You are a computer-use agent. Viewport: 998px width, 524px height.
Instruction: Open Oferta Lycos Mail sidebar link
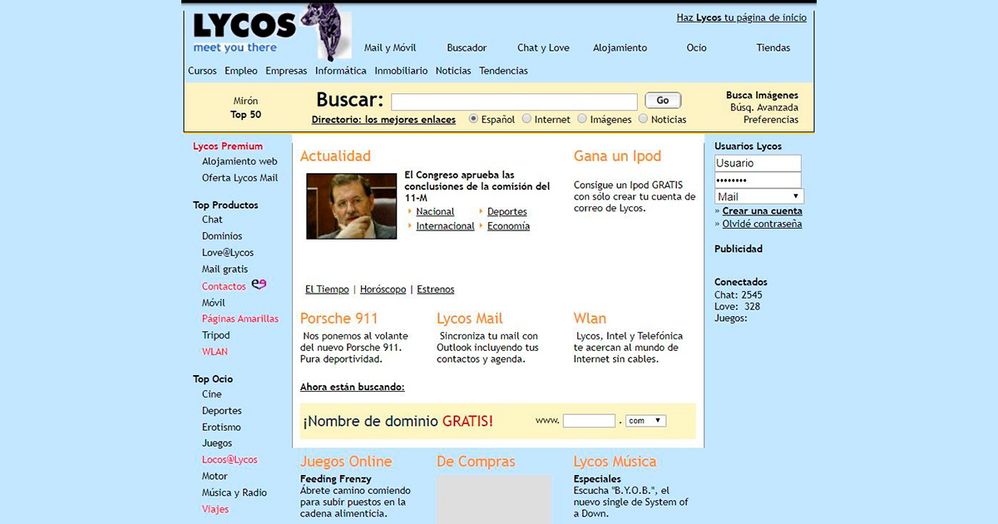pos(240,178)
